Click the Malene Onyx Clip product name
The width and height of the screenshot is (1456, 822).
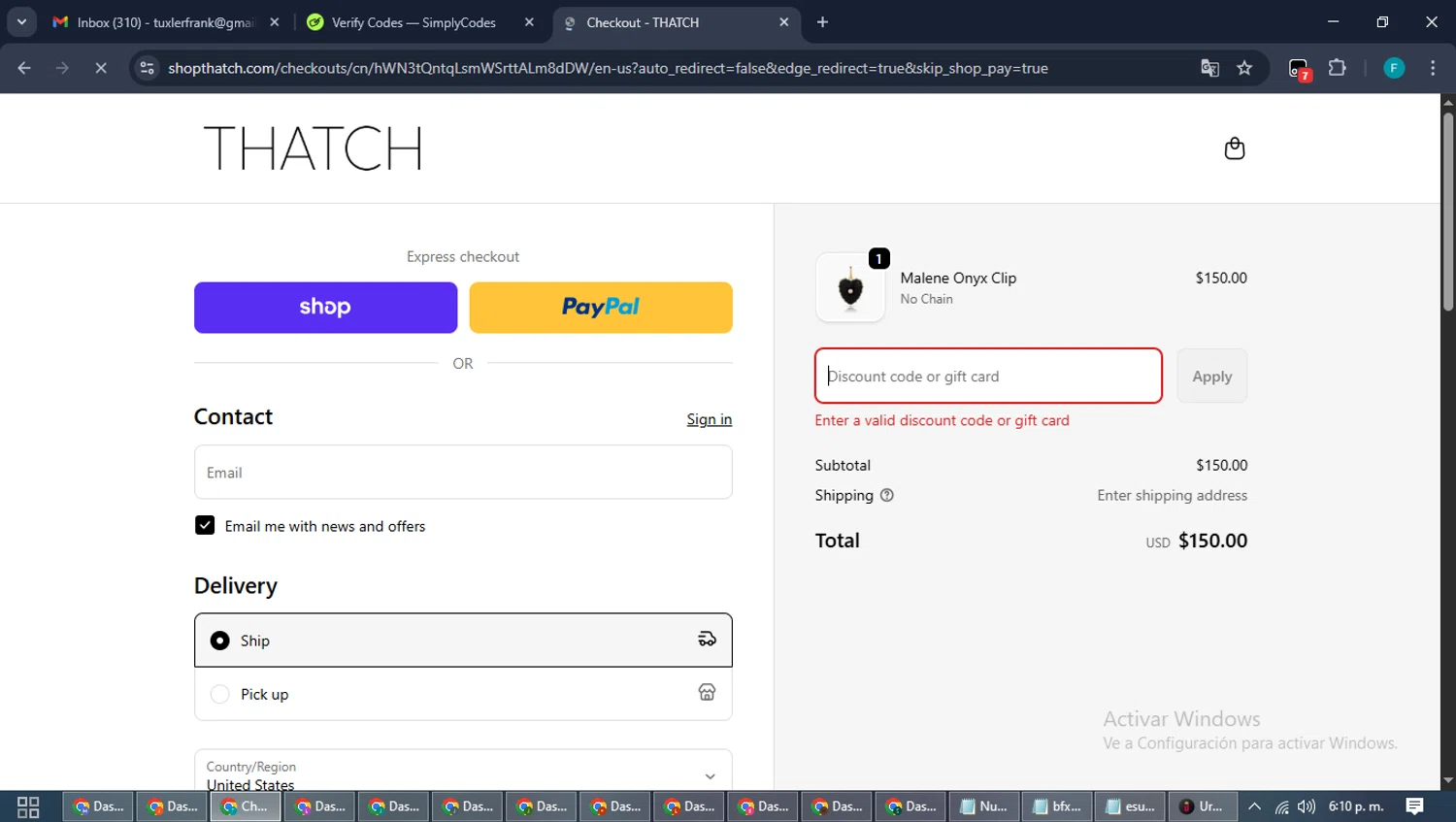pyautogui.click(x=958, y=278)
